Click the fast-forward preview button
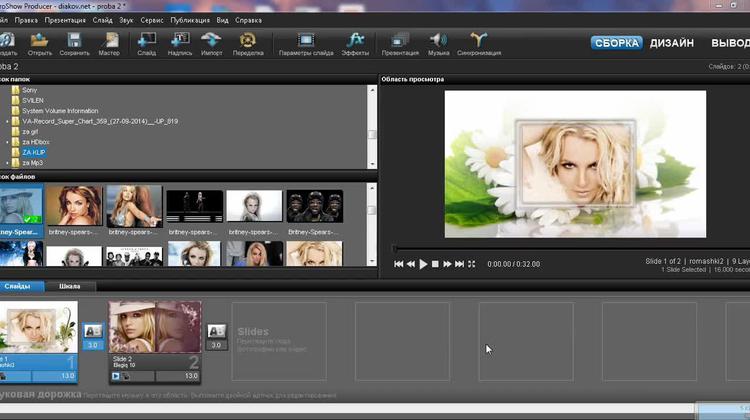Viewport: 750px width, 420px height. [447, 264]
